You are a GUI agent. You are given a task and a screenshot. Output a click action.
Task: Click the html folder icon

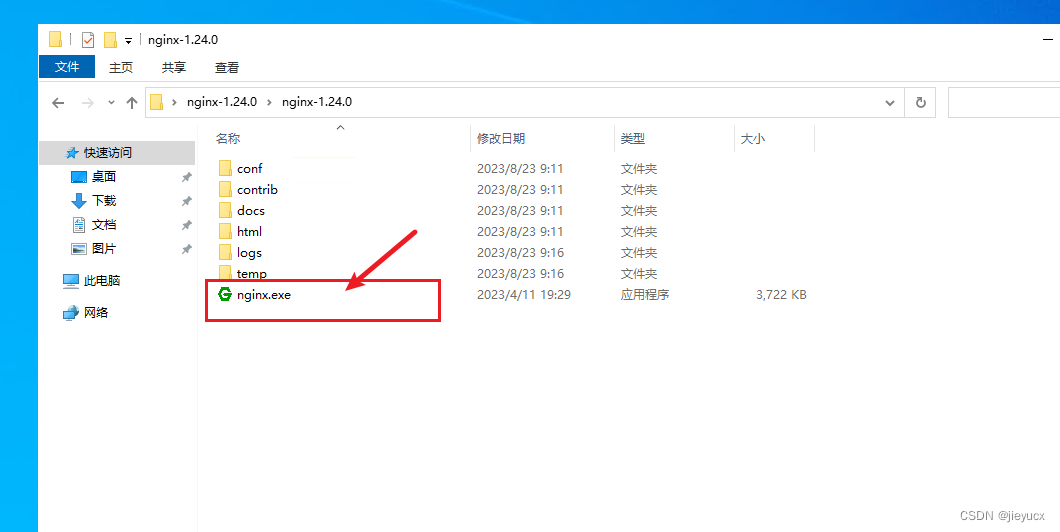click(225, 231)
